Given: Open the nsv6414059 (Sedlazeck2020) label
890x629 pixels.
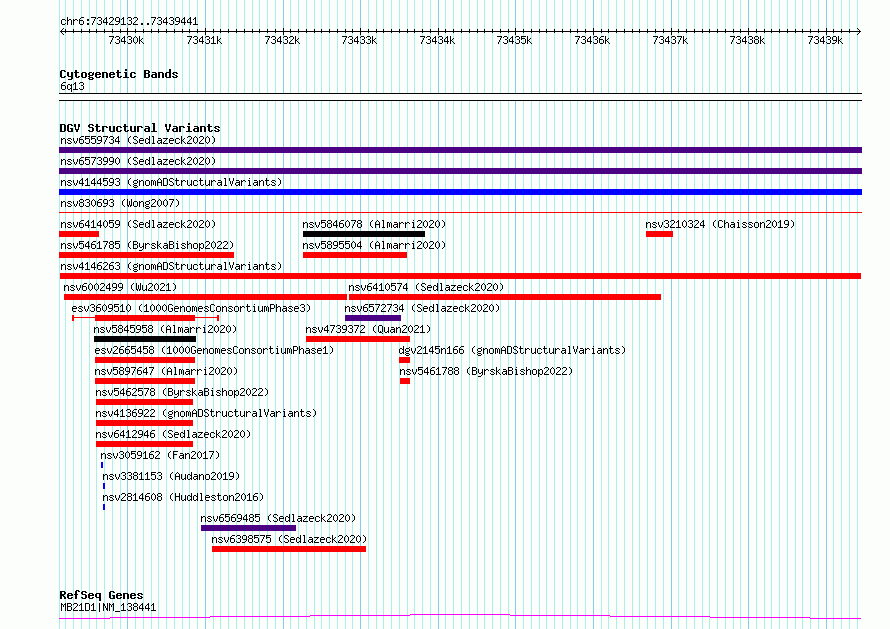Looking at the screenshot, I should (138, 224).
